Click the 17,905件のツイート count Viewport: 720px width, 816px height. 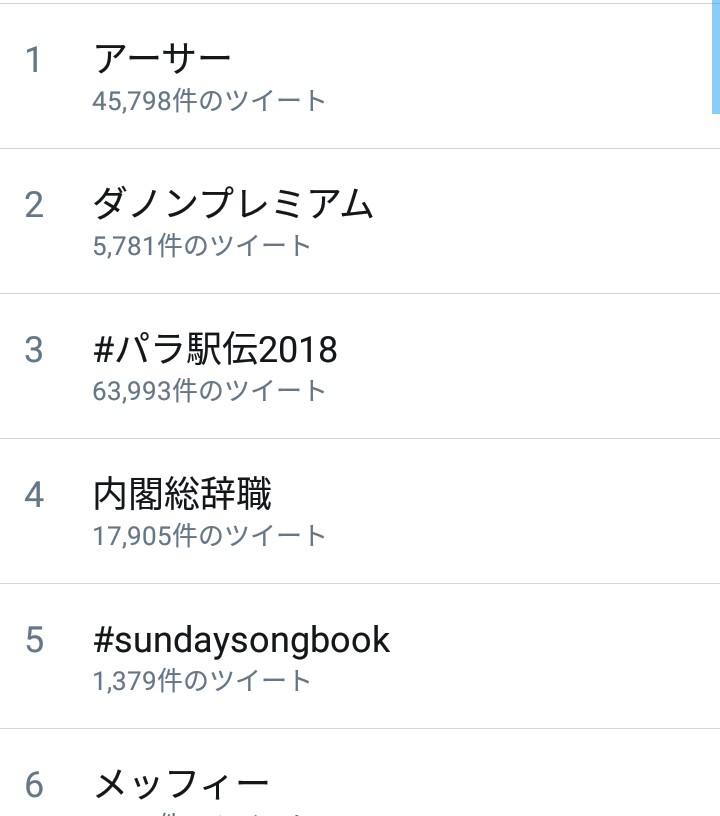coord(209,536)
